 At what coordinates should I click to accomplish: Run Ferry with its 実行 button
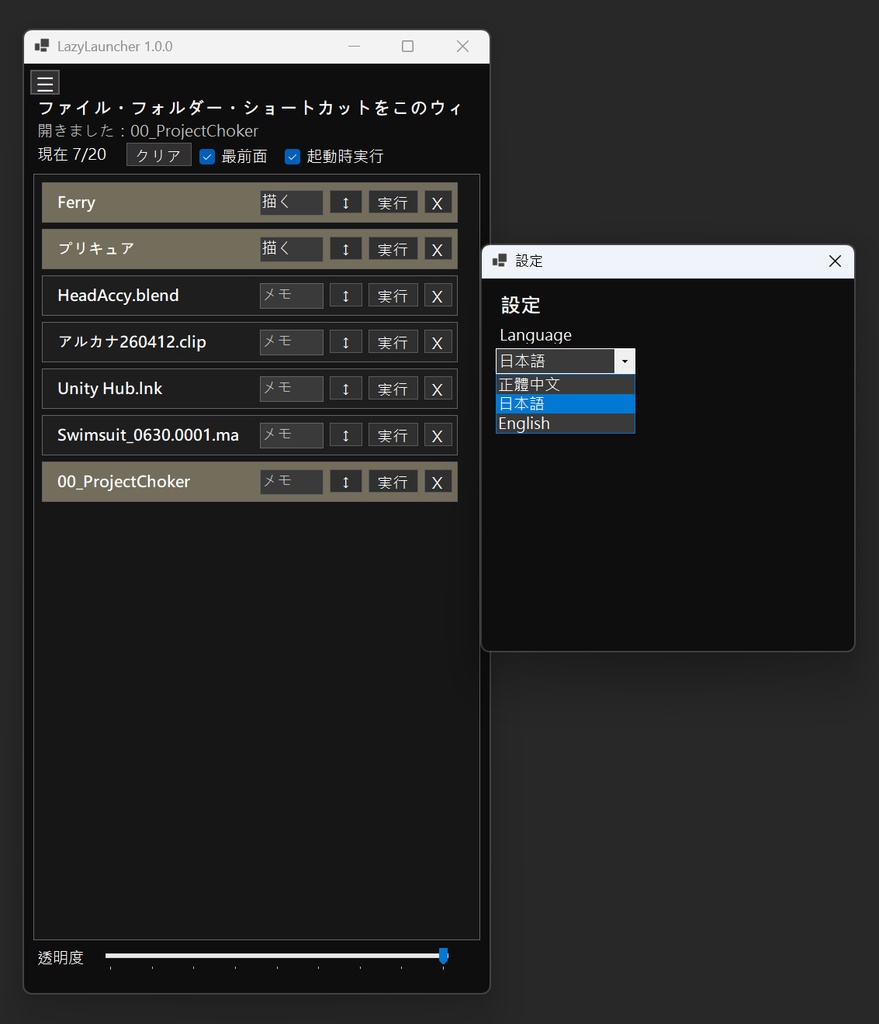(x=392, y=202)
